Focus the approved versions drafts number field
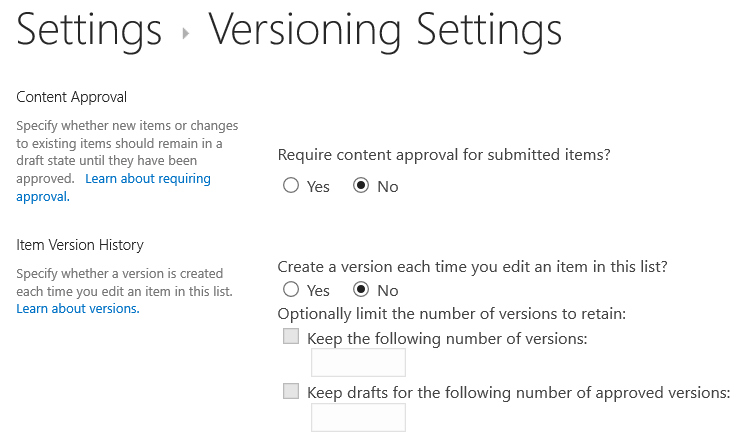 tap(358, 418)
